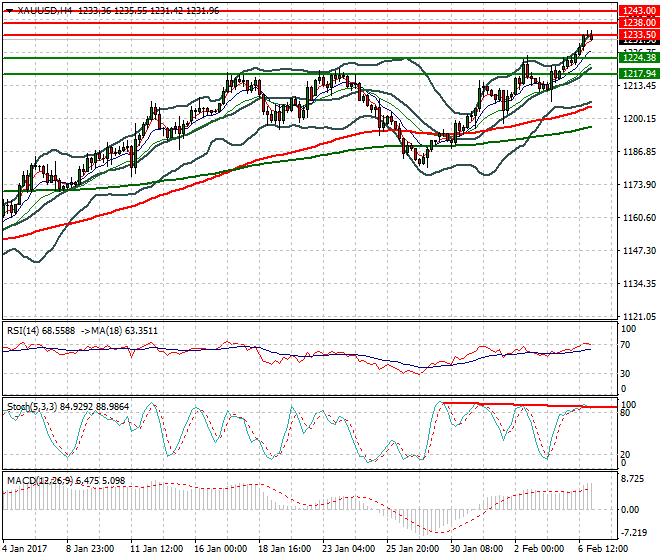Click the 8 Jan 23:00 time label
Screen dimensions: 660x560
[x=89, y=549]
